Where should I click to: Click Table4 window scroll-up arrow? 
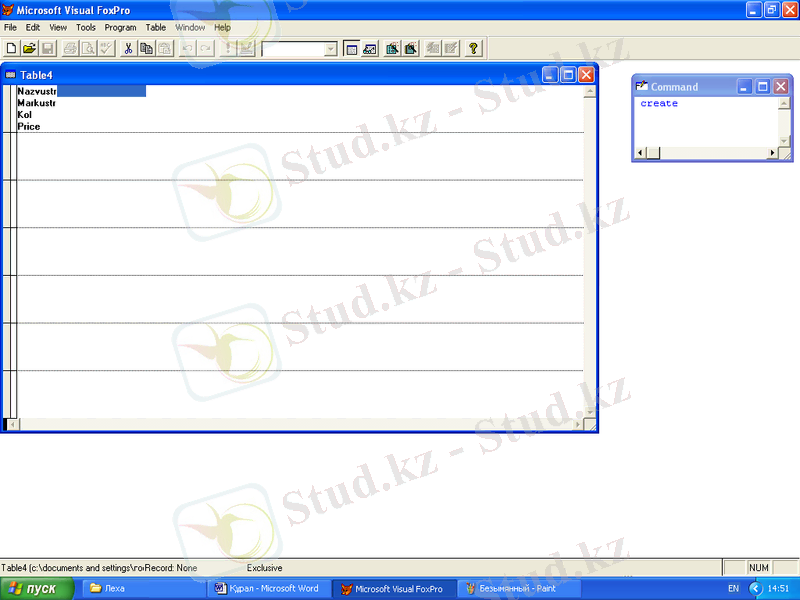pos(590,92)
